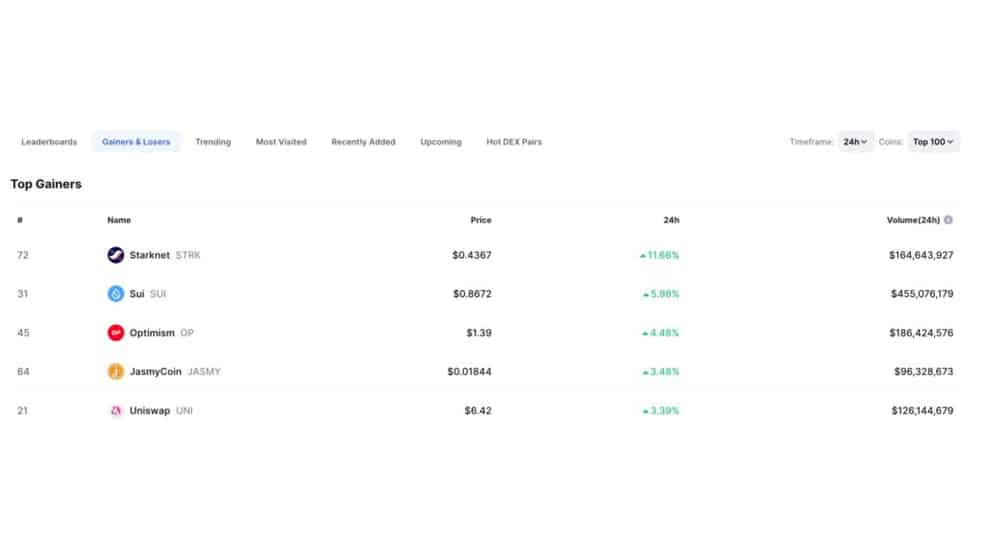Click the SUI ticker symbol
The image size is (984, 554).
[158, 294]
